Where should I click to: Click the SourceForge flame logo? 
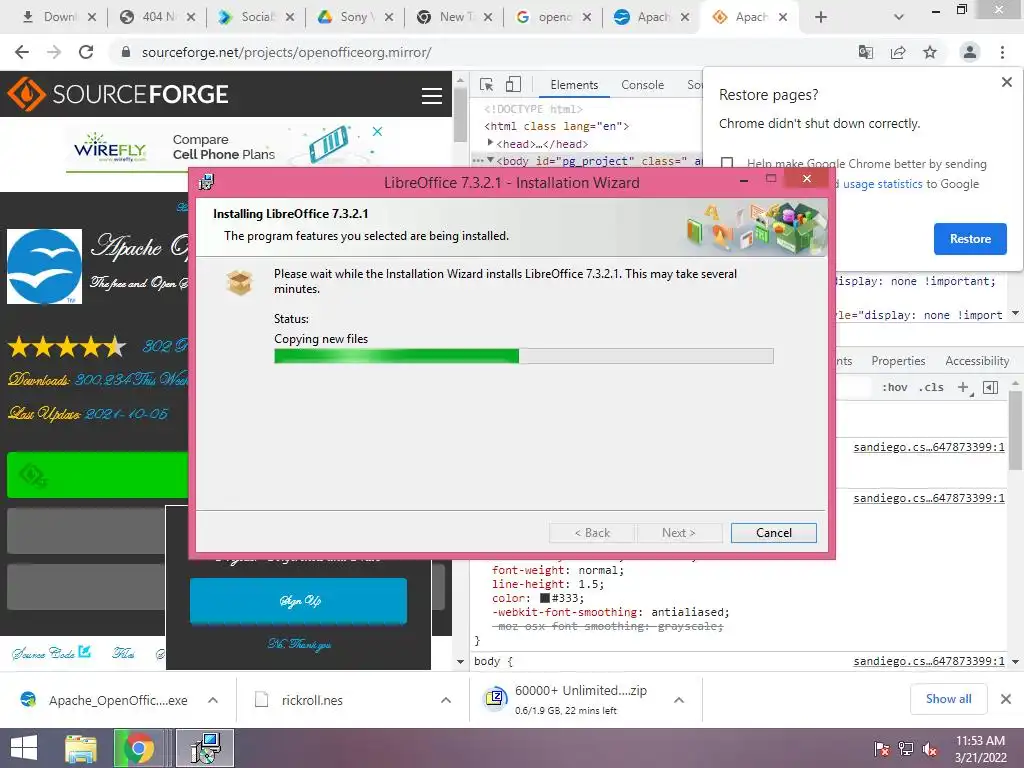(x=26, y=94)
